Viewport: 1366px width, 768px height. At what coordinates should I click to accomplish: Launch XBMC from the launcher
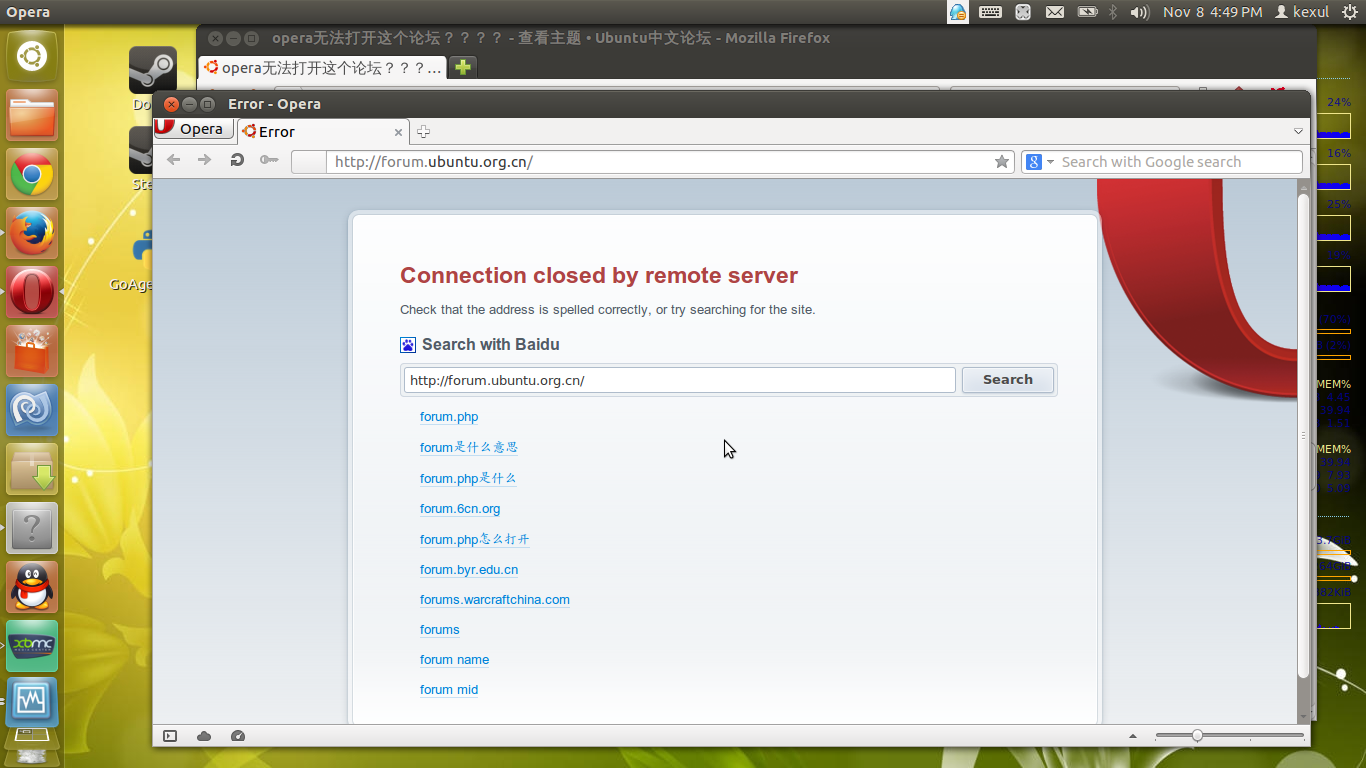pos(32,646)
